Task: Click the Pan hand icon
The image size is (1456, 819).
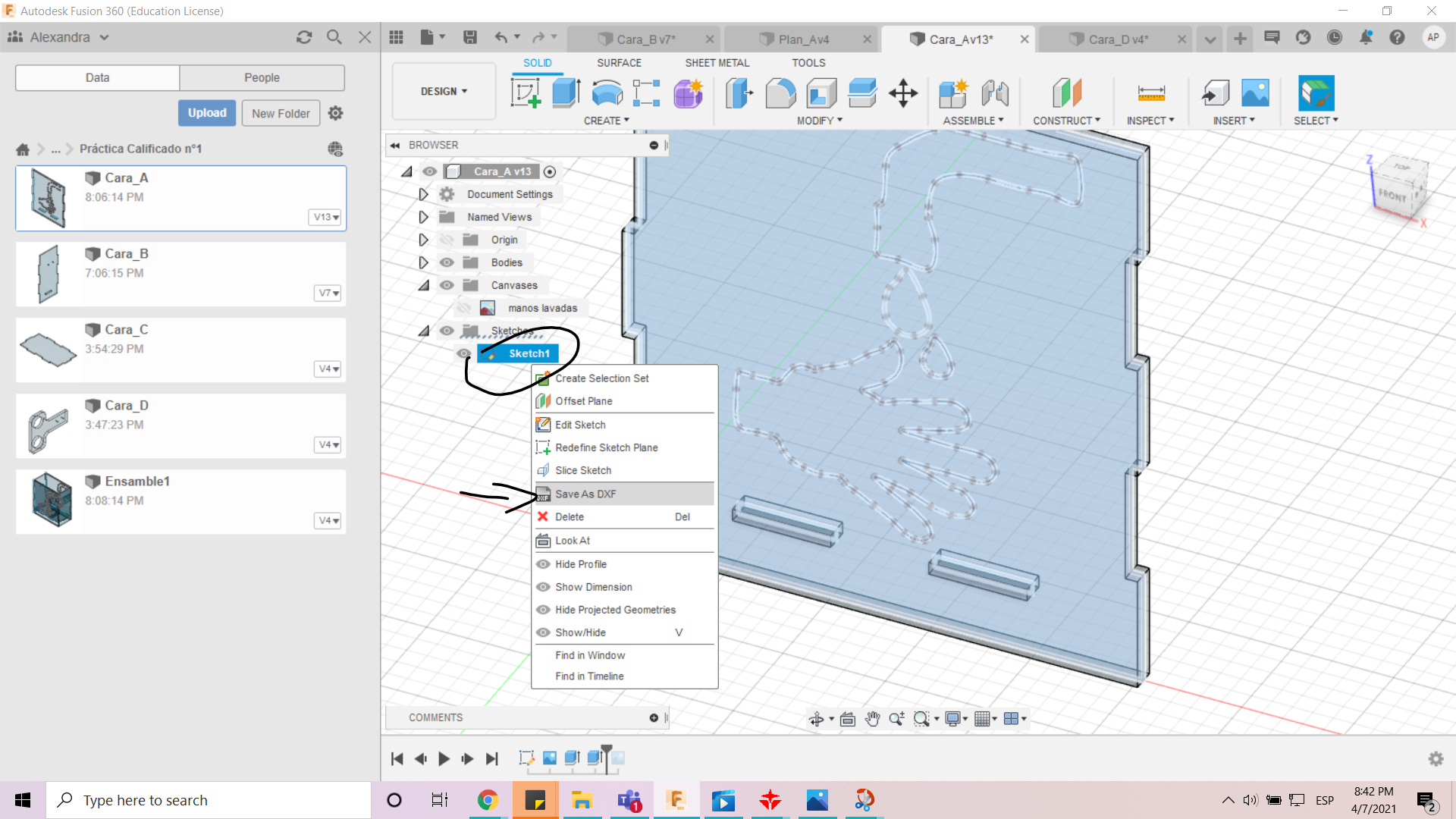Action: [x=872, y=719]
